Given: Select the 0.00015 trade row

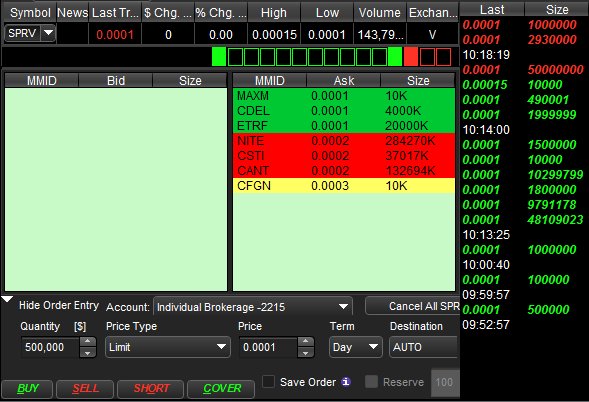Looking at the screenshot, I should coord(524,85).
